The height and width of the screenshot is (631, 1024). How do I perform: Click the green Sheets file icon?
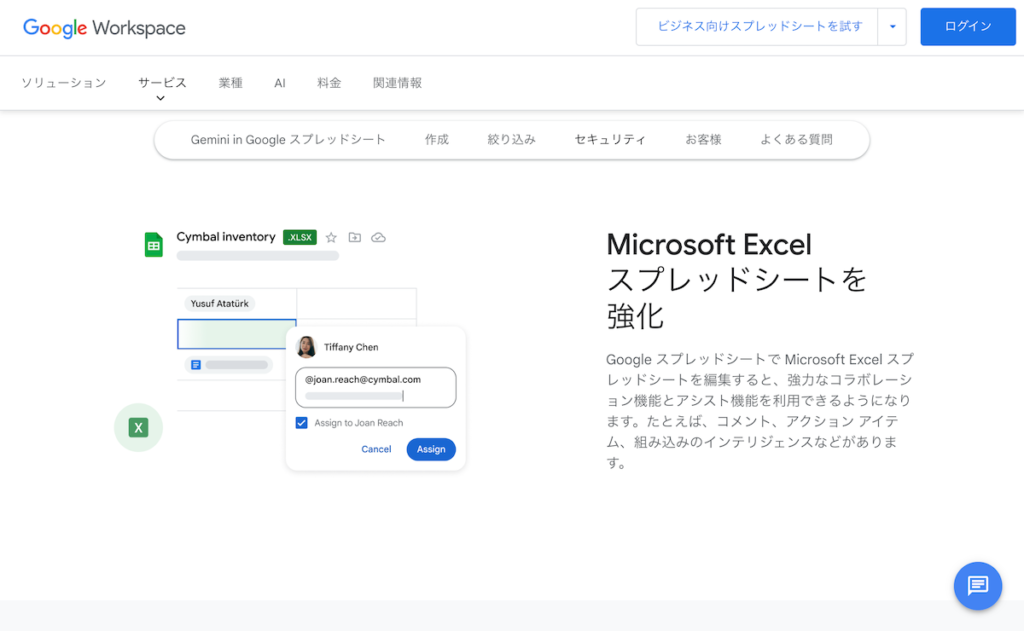(x=153, y=245)
